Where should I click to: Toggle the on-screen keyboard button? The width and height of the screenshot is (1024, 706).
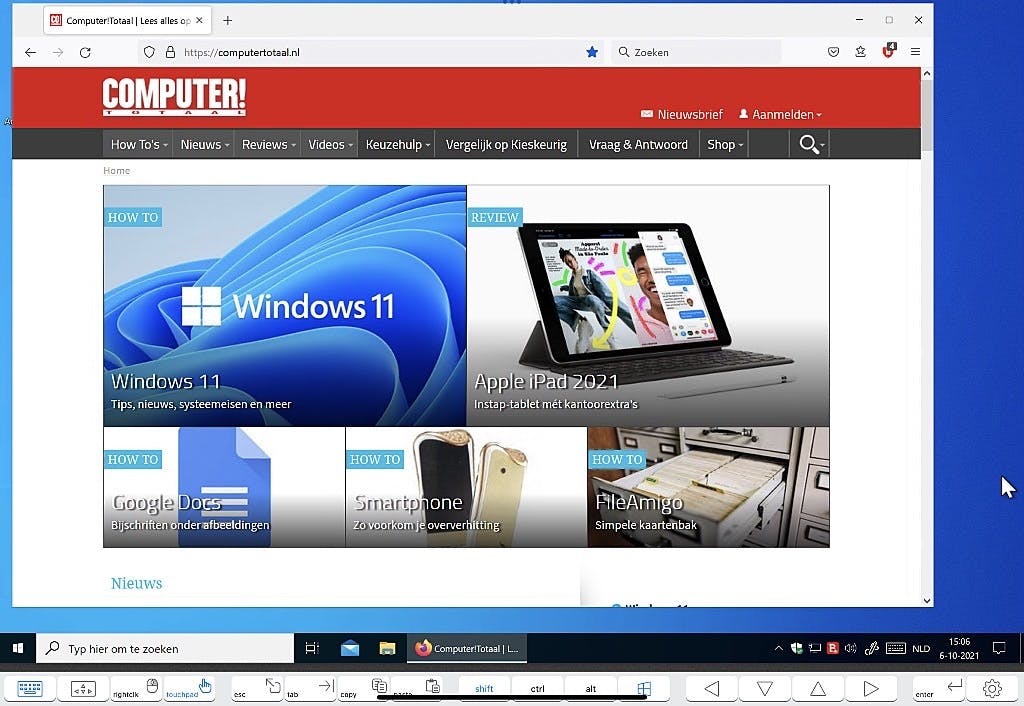(x=29, y=688)
